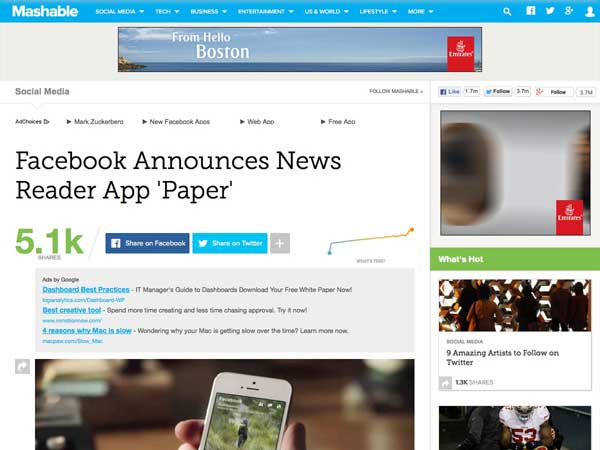This screenshot has width=600, height=450.
Task: Open the Twitter bird icon in header
Action: click(x=550, y=11)
